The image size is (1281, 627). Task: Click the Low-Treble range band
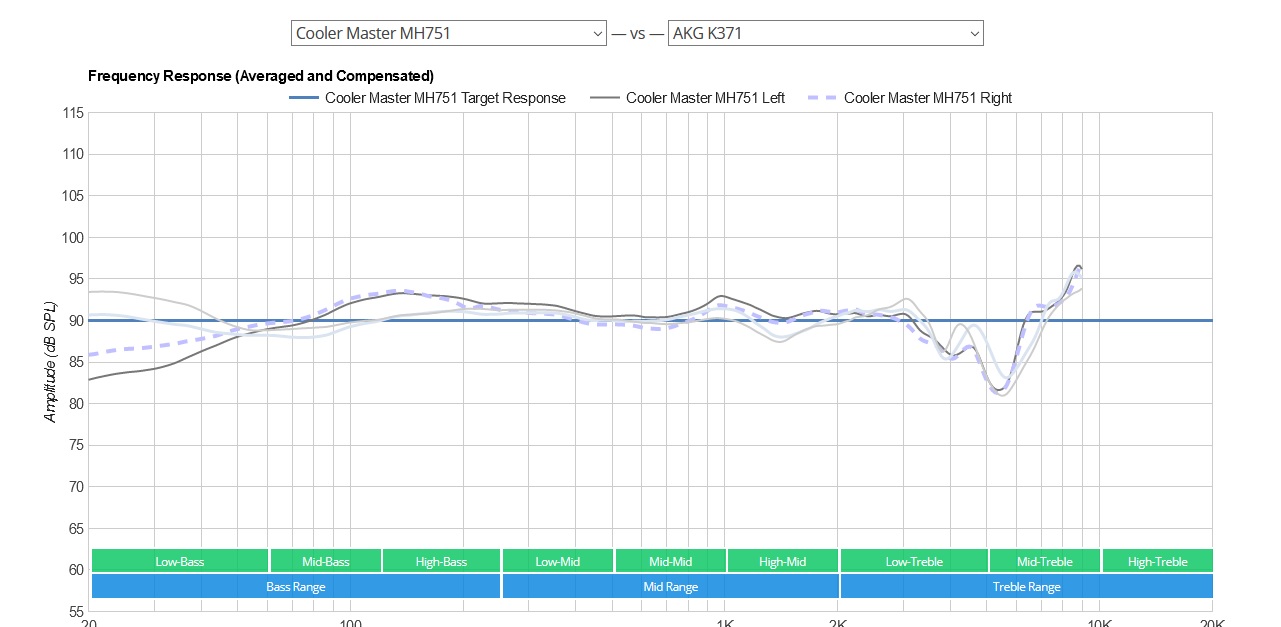(x=914, y=561)
